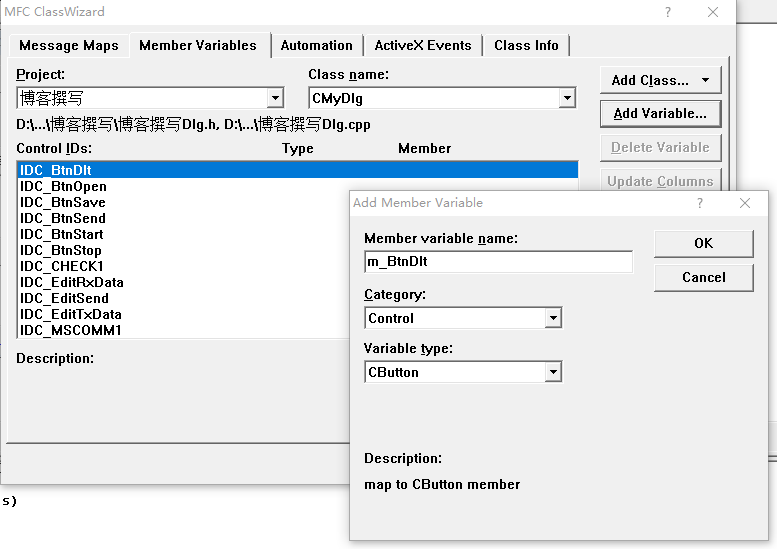Click the Member column header
This screenshot has width=777, height=549.
tap(425, 149)
